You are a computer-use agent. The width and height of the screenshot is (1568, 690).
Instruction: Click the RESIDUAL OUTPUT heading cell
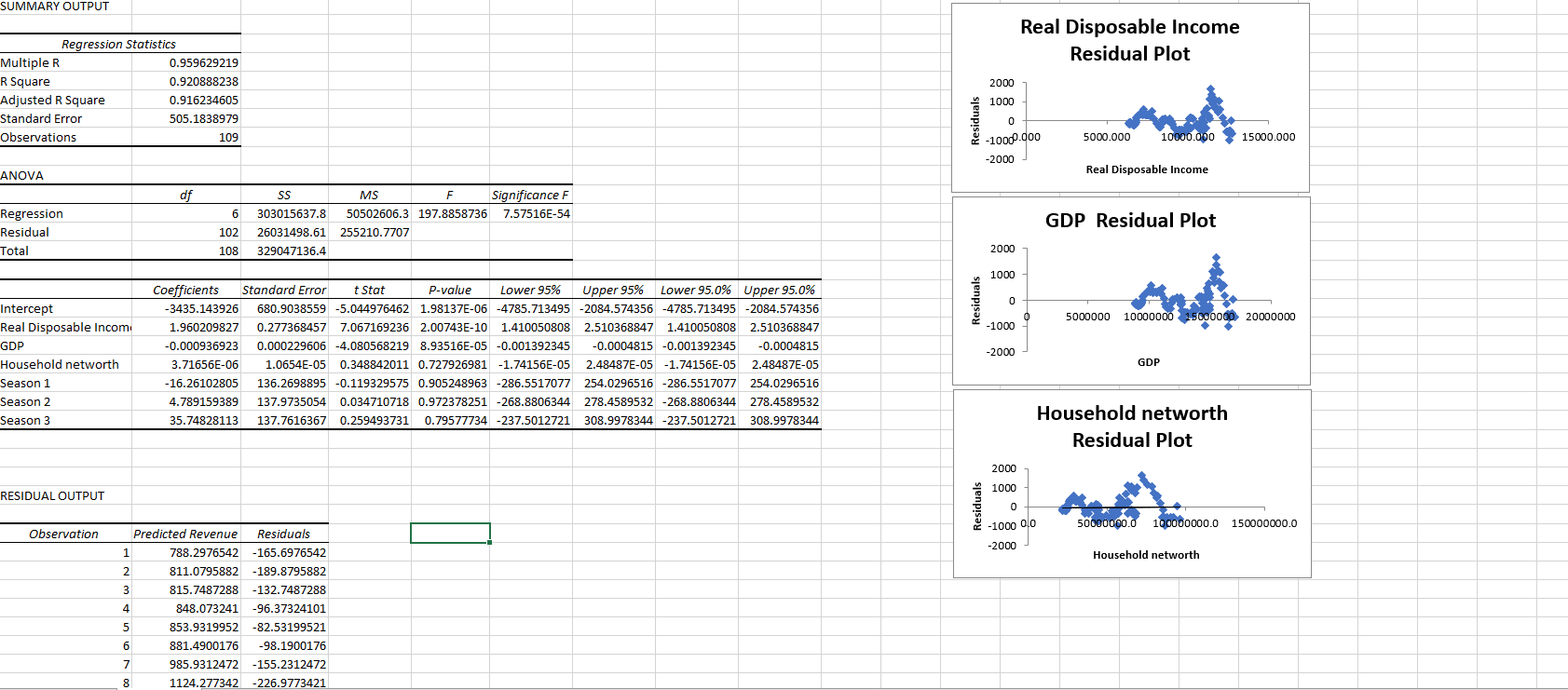coord(52,496)
